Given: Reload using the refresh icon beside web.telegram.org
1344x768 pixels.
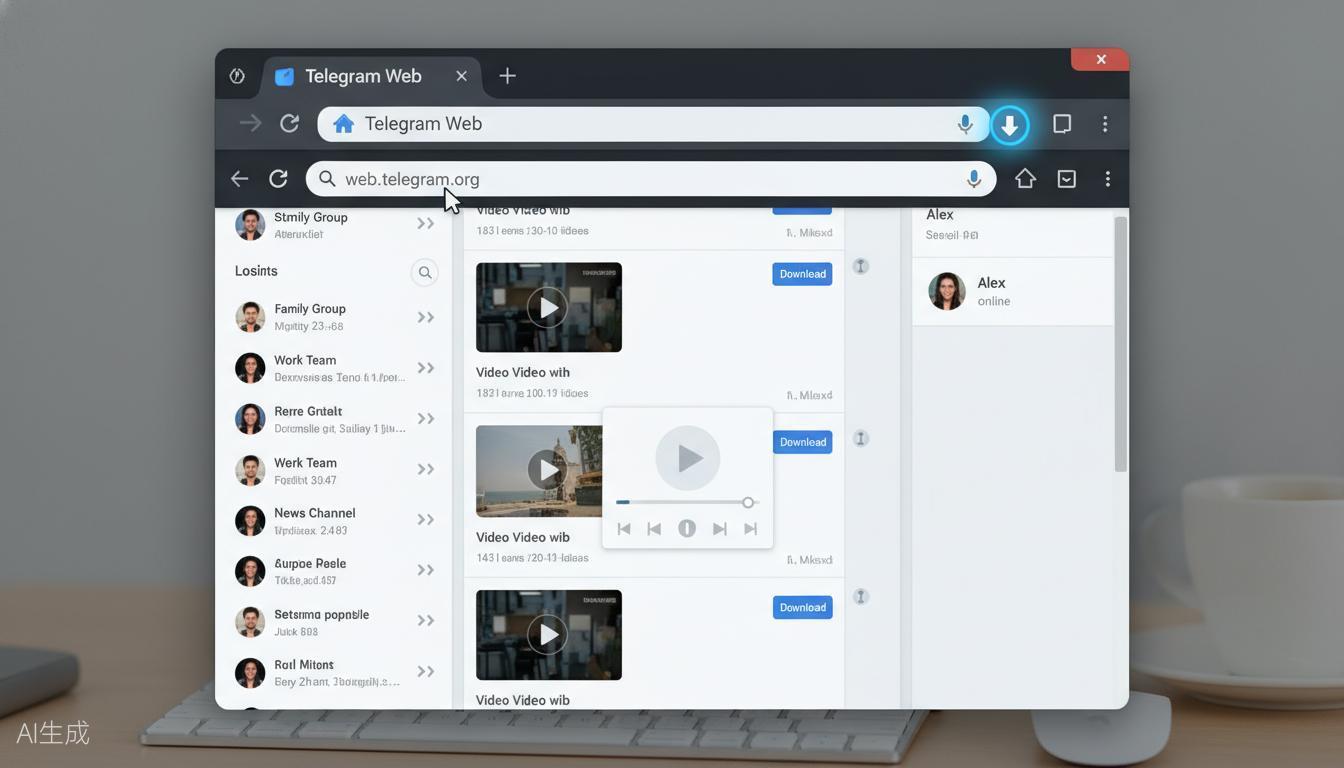Looking at the screenshot, I should pos(278,179).
